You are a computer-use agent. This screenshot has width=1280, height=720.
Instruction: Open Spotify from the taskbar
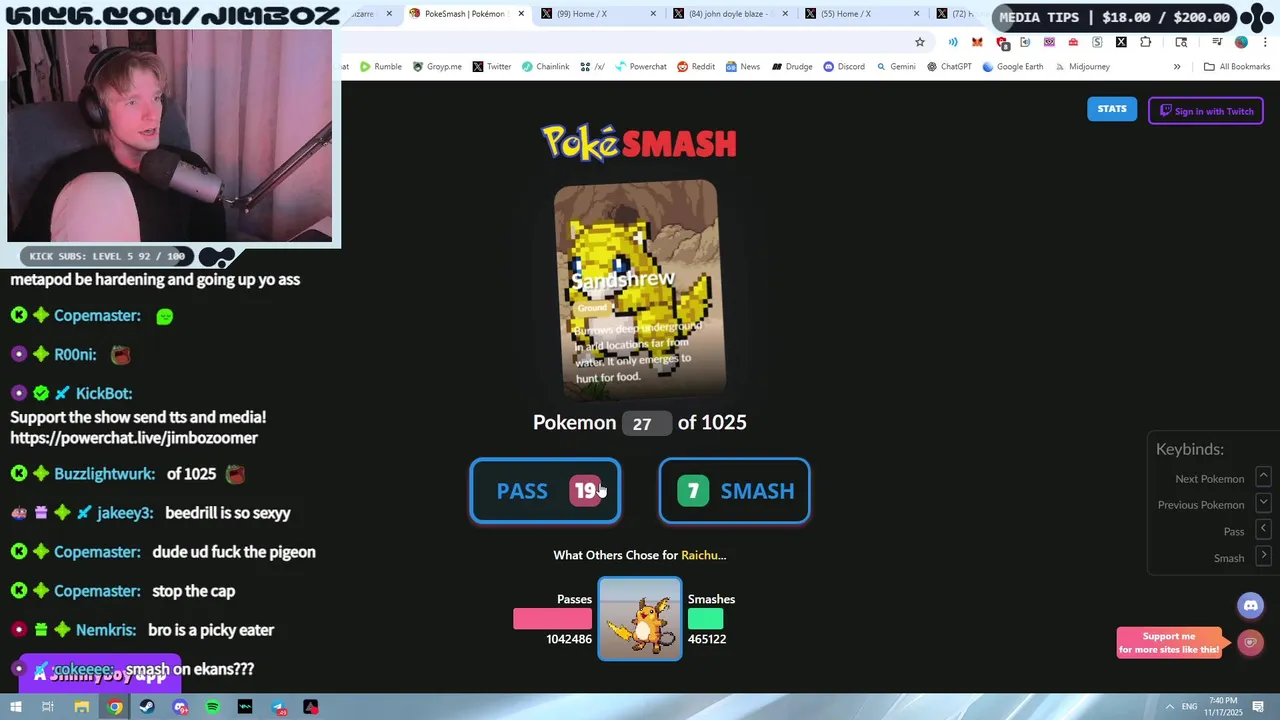(x=213, y=707)
